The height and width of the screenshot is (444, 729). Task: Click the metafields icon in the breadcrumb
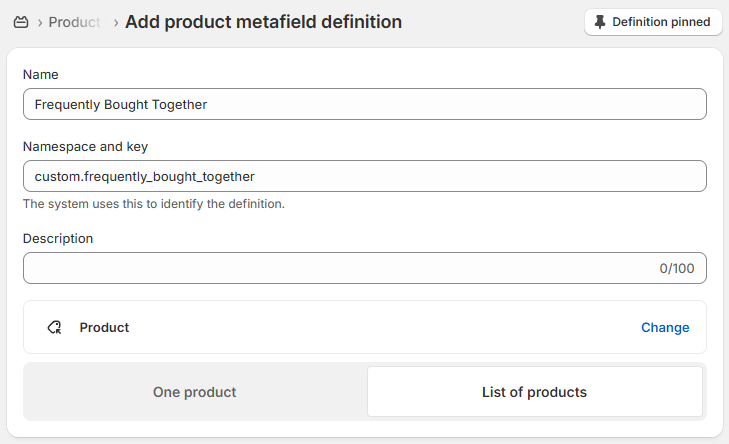20,22
